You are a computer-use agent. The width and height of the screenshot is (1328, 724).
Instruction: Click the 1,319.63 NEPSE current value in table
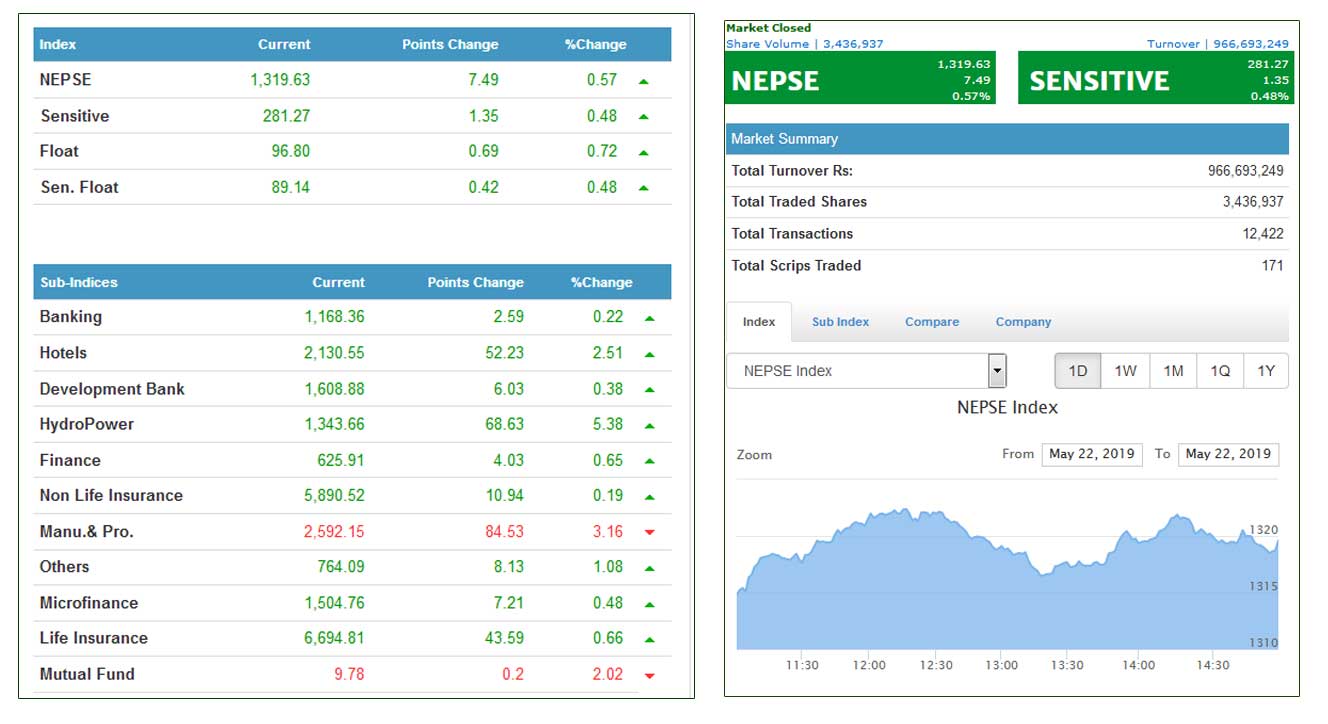tap(280, 80)
